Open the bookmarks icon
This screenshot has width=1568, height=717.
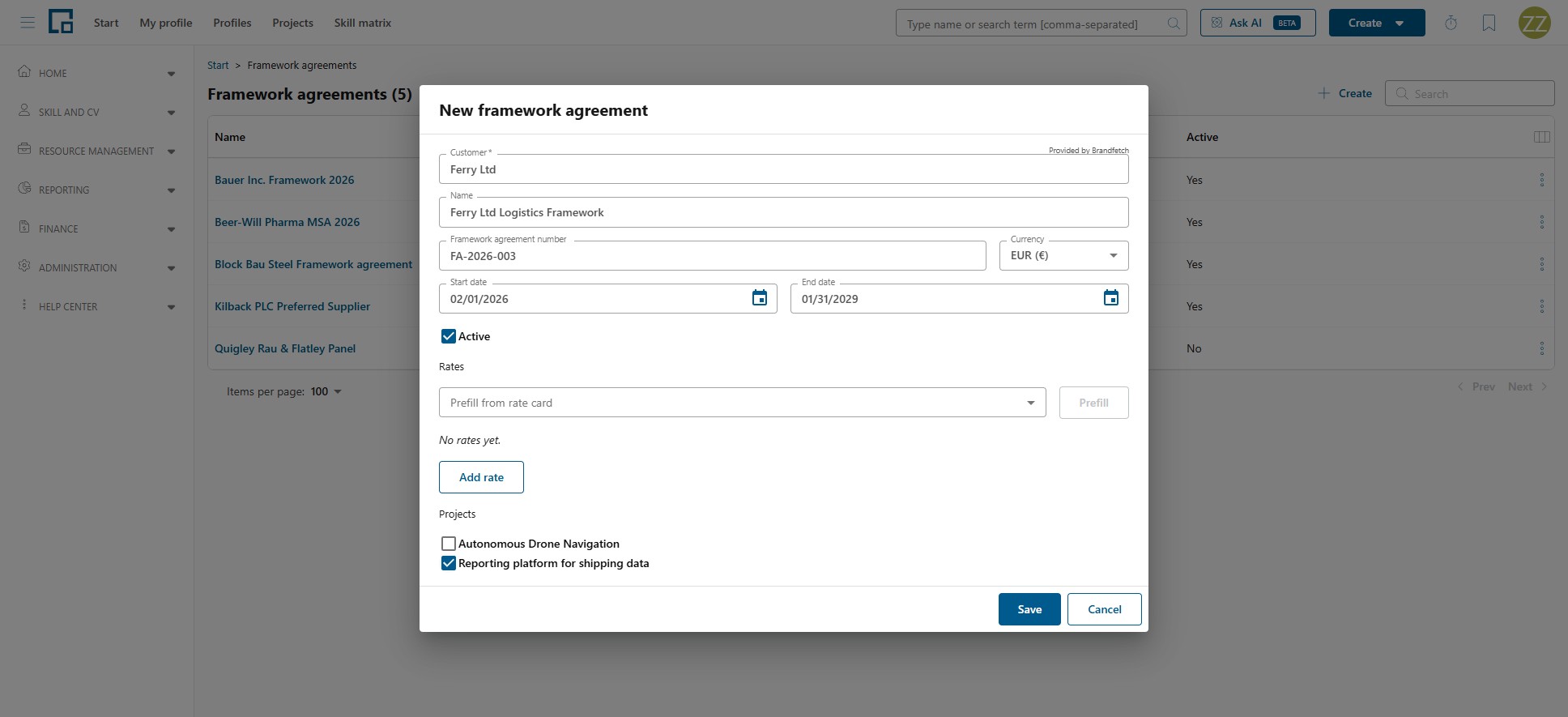pyautogui.click(x=1489, y=23)
